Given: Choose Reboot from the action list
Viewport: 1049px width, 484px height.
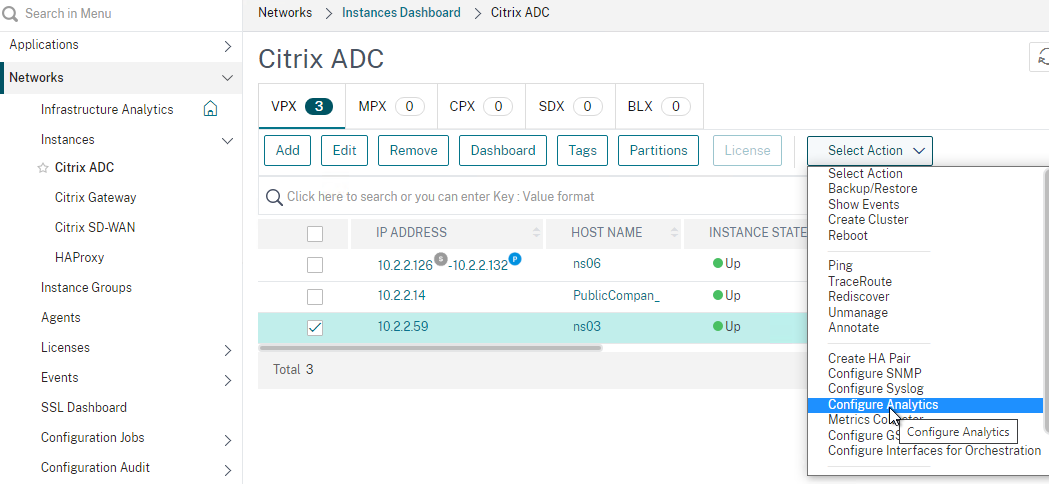Looking at the screenshot, I should pyautogui.click(x=848, y=236).
